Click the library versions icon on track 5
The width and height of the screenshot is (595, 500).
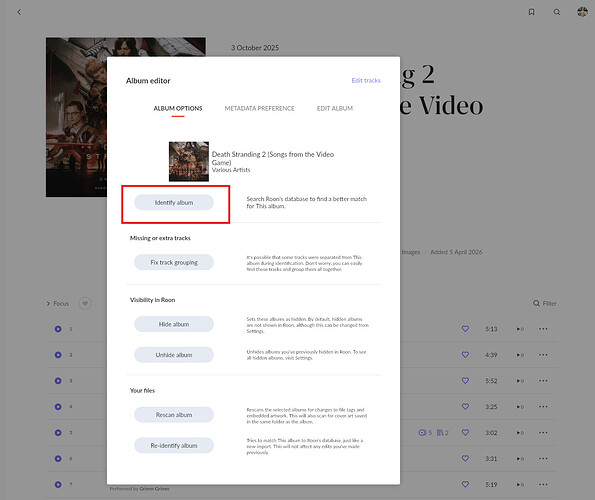click(x=442, y=432)
